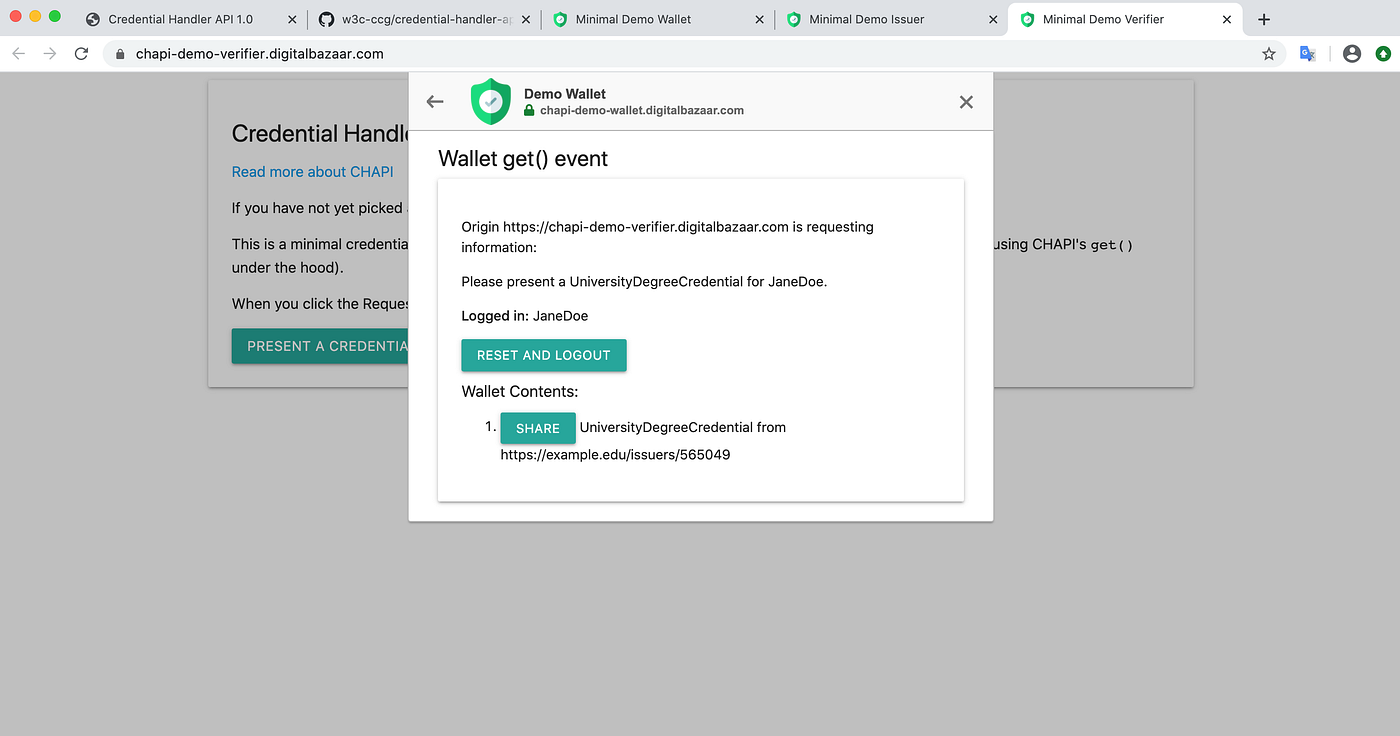Close the Minimal Demo Issuer tab
This screenshot has width=1400, height=736.
click(x=993, y=19)
